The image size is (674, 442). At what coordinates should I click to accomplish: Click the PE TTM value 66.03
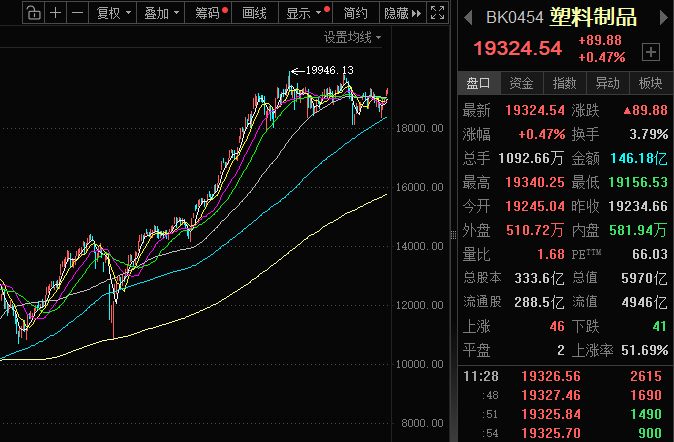[x=650, y=254]
